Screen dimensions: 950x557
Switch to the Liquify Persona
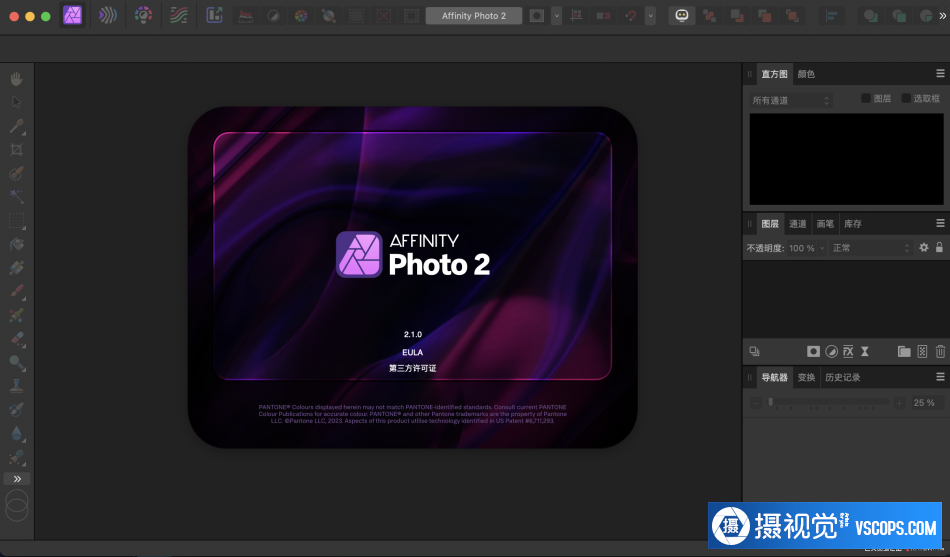coord(108,15)
